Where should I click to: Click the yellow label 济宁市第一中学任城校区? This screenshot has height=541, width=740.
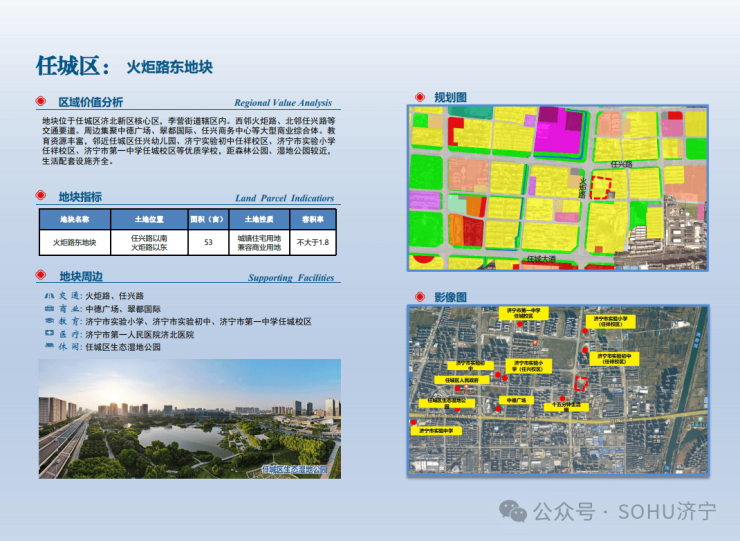tap(523, 313)
